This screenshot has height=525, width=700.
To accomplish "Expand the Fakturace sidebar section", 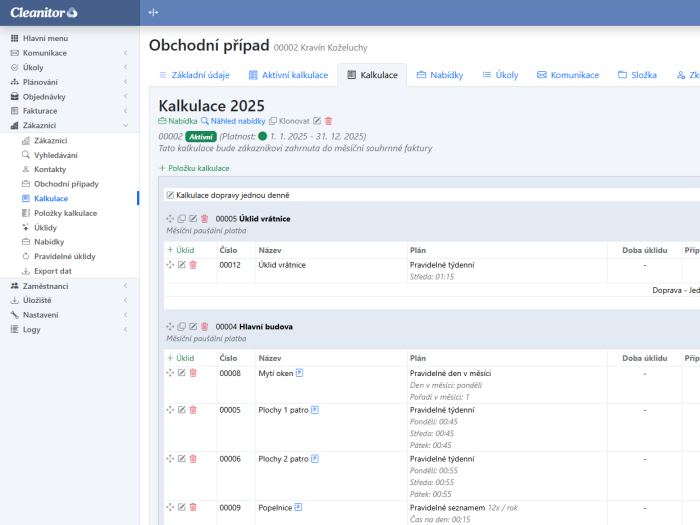I will tap(125, 111).
